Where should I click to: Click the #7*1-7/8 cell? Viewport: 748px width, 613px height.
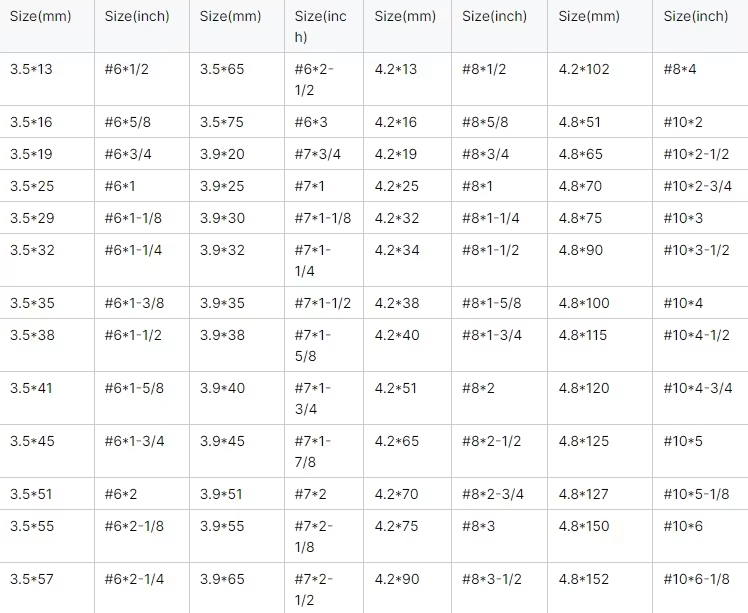(314, 451)
